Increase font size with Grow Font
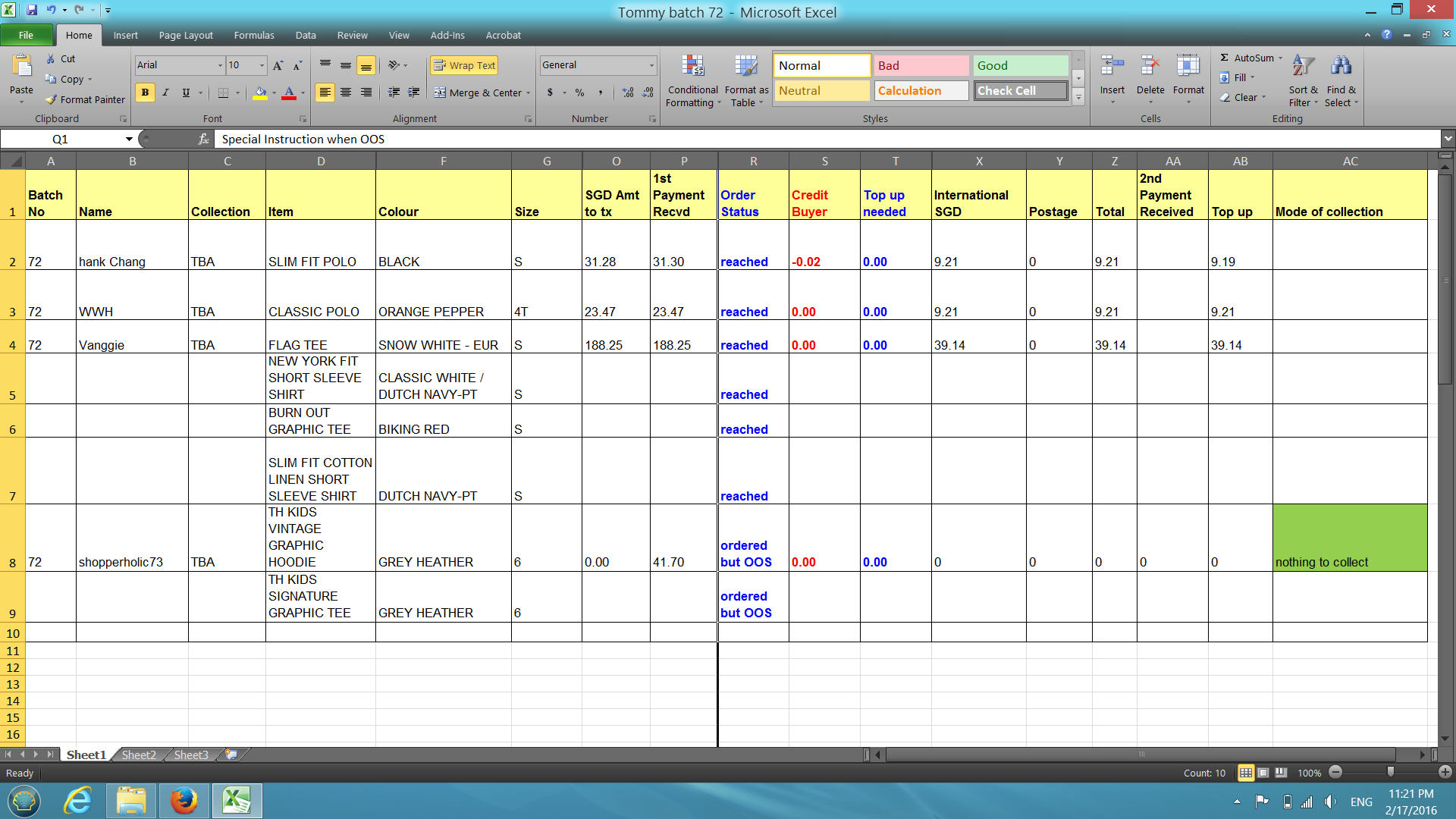This screenshot has height=819, width=1456. (x=278, y=65)
